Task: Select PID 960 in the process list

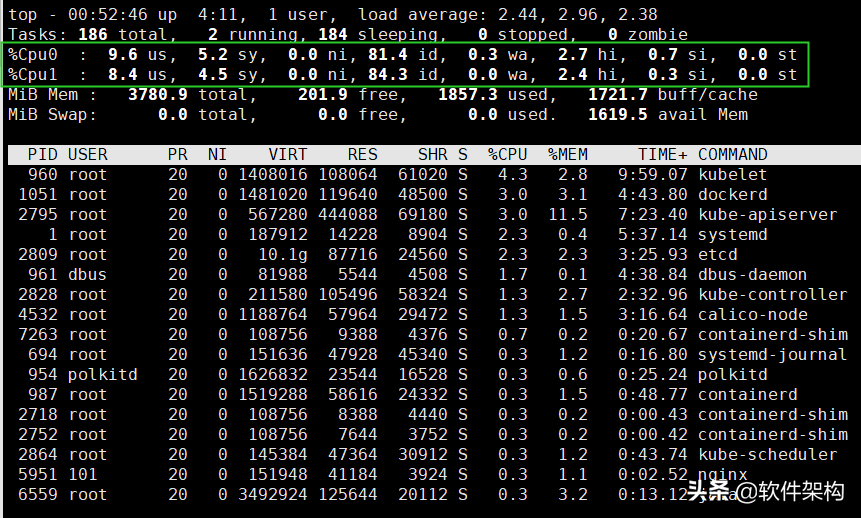Action: coord(42,175)
